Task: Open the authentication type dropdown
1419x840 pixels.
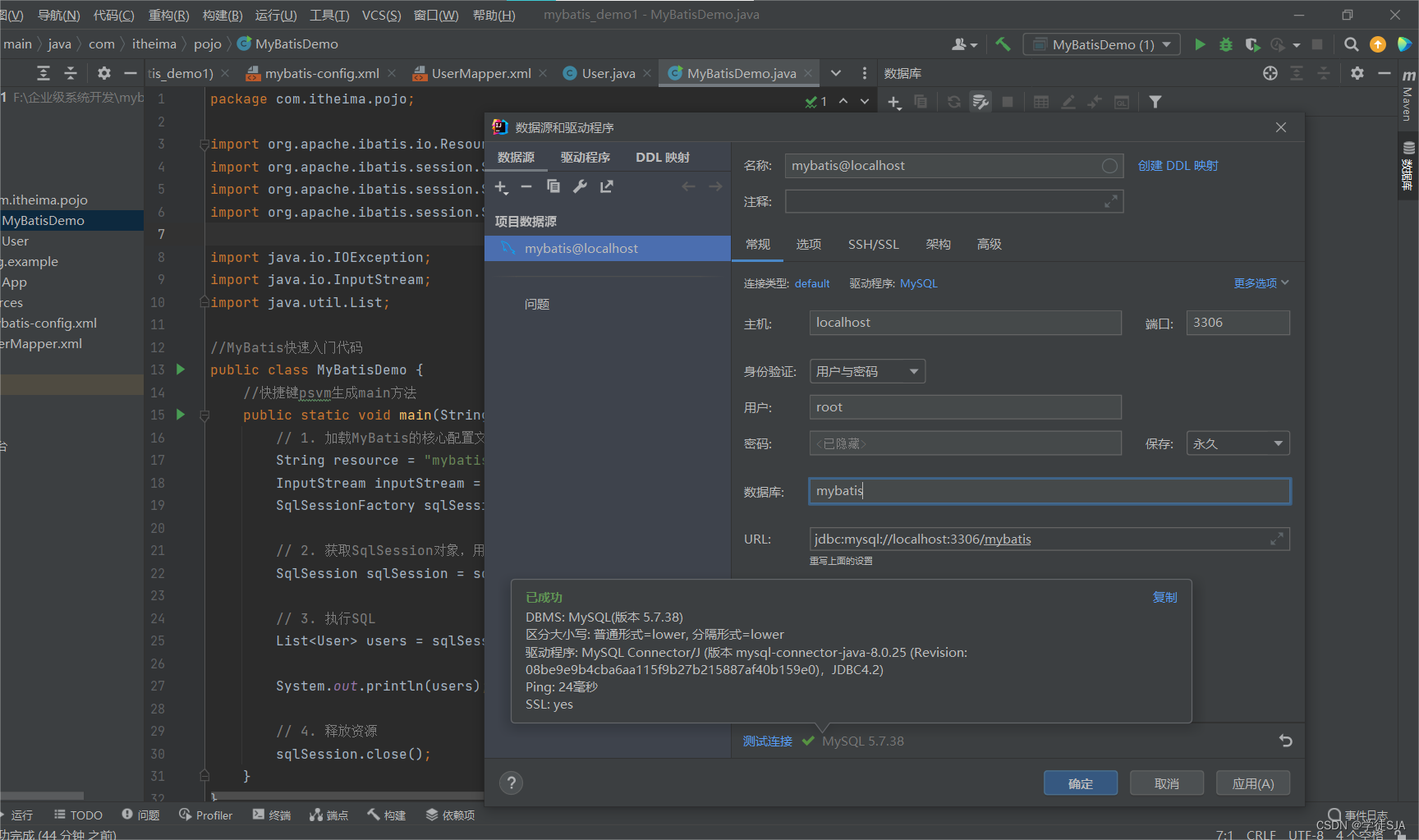Action: pyautogui.click(x=867, y=371)
